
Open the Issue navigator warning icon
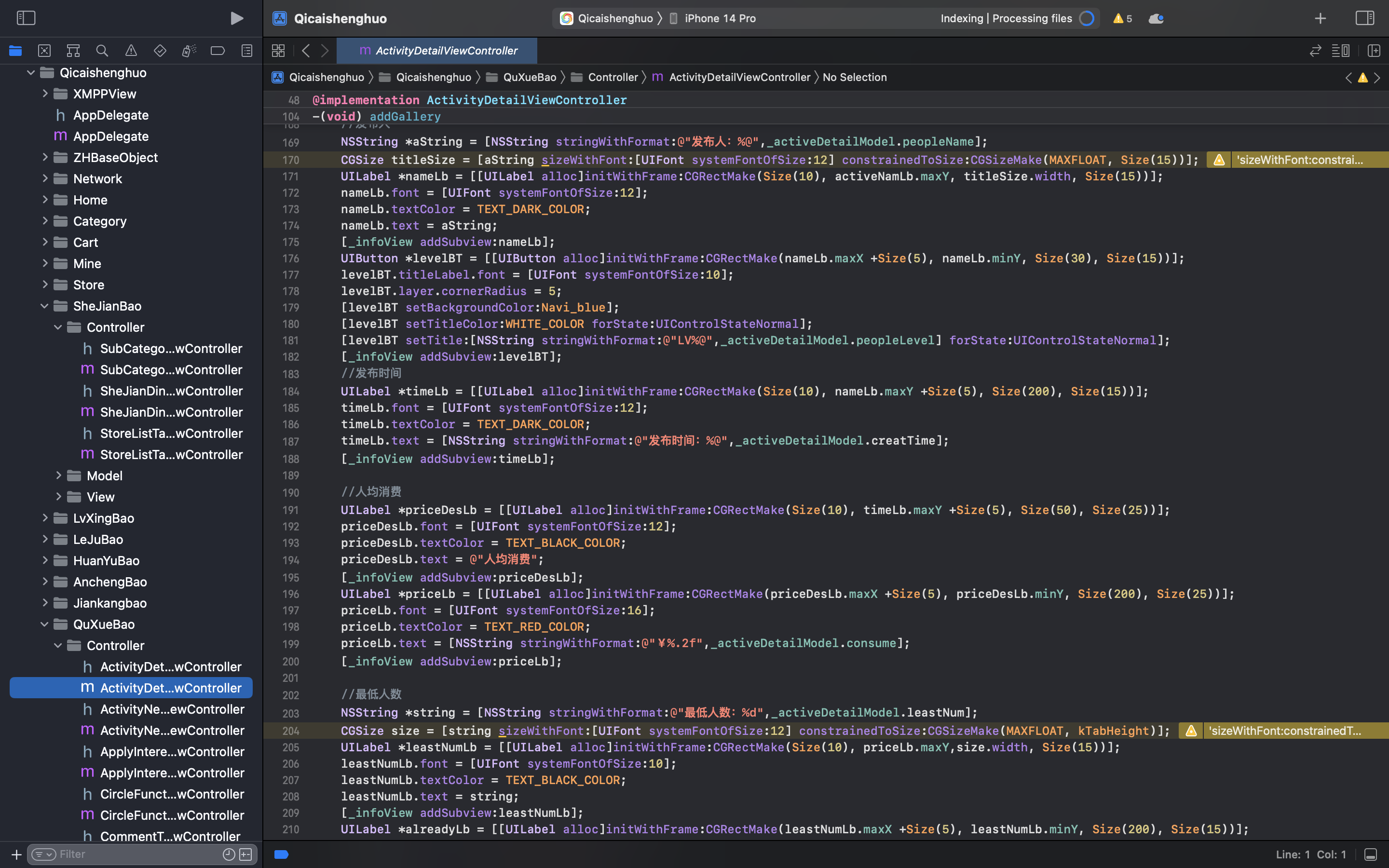click(x=131, y=51)
